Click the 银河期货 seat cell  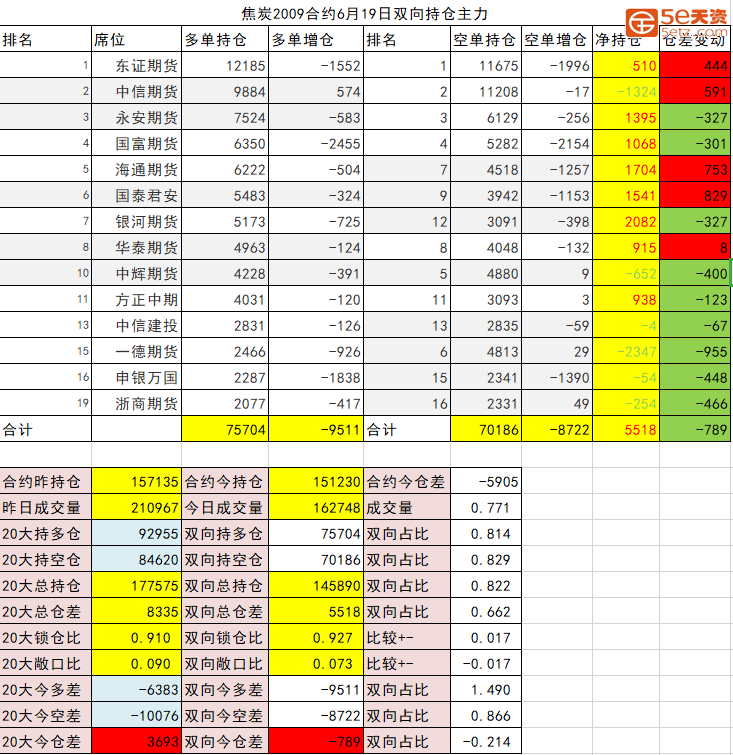coord(136,221)
